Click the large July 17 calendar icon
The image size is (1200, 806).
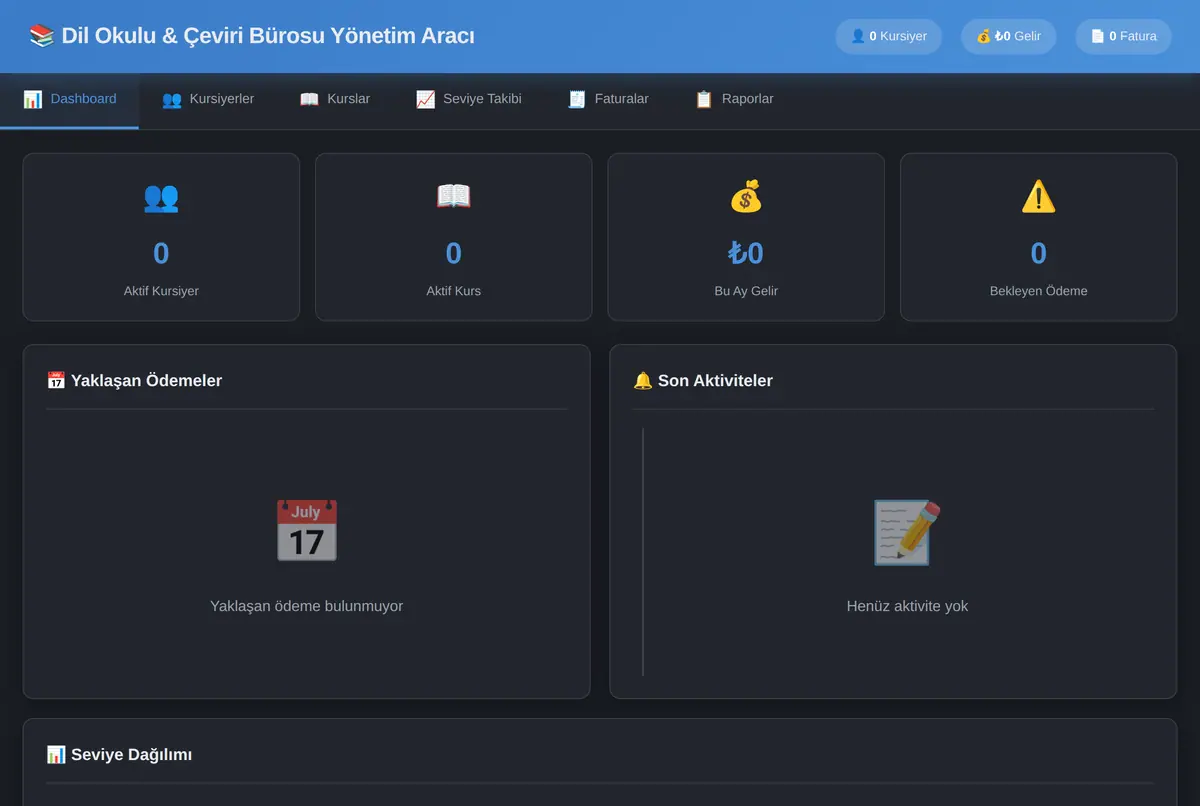306,531
